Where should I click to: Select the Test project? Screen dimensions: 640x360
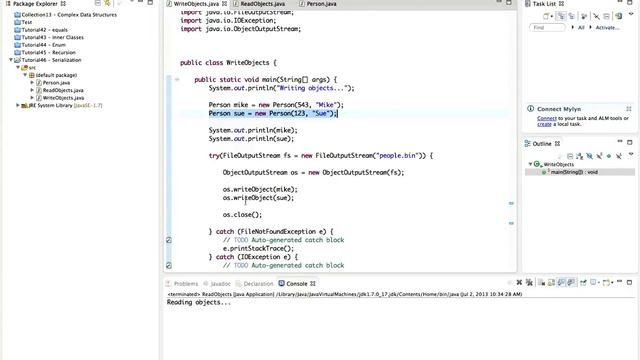tap(23, 22)
